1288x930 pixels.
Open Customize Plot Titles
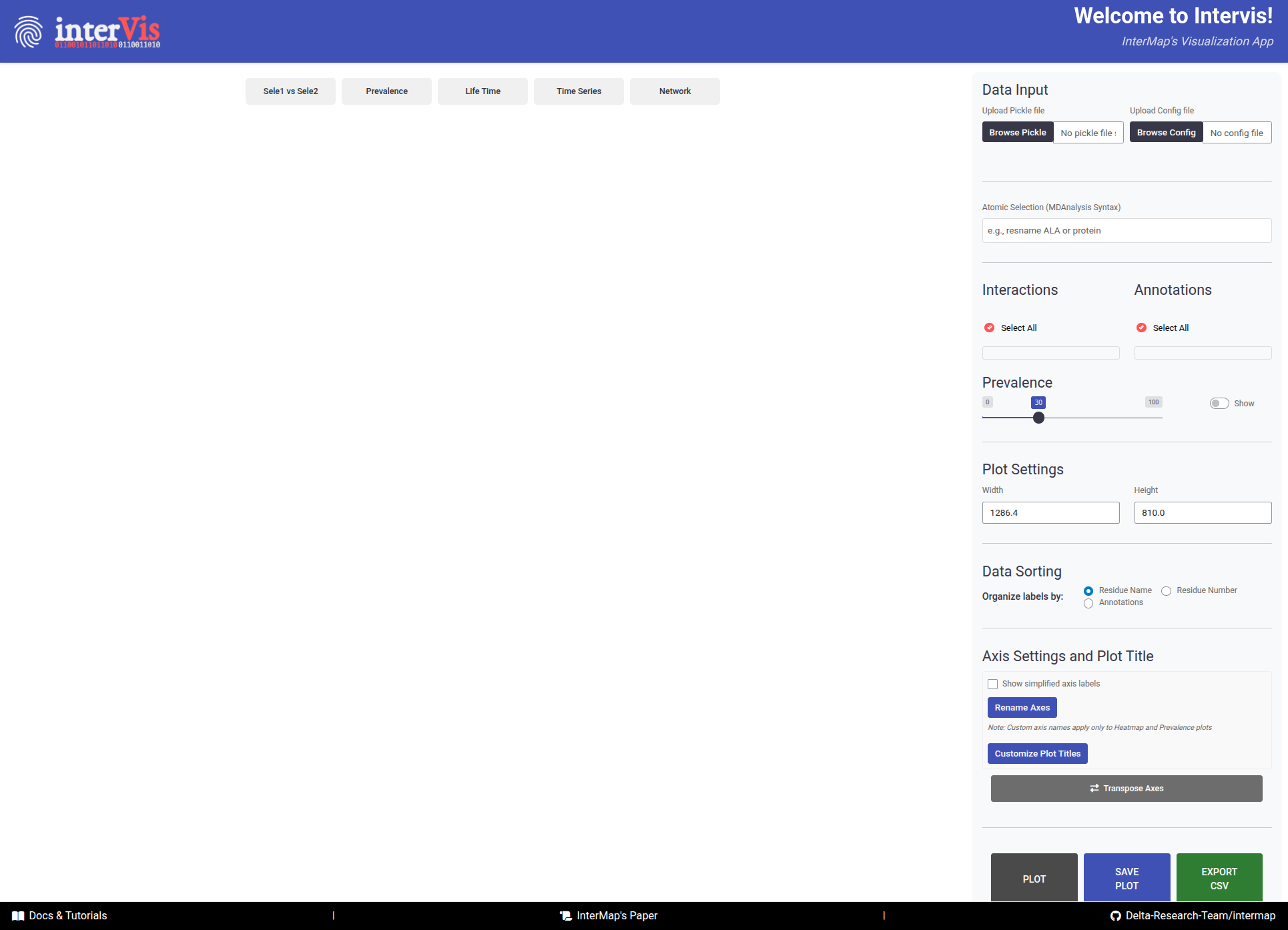click(x=1037, y=754)
